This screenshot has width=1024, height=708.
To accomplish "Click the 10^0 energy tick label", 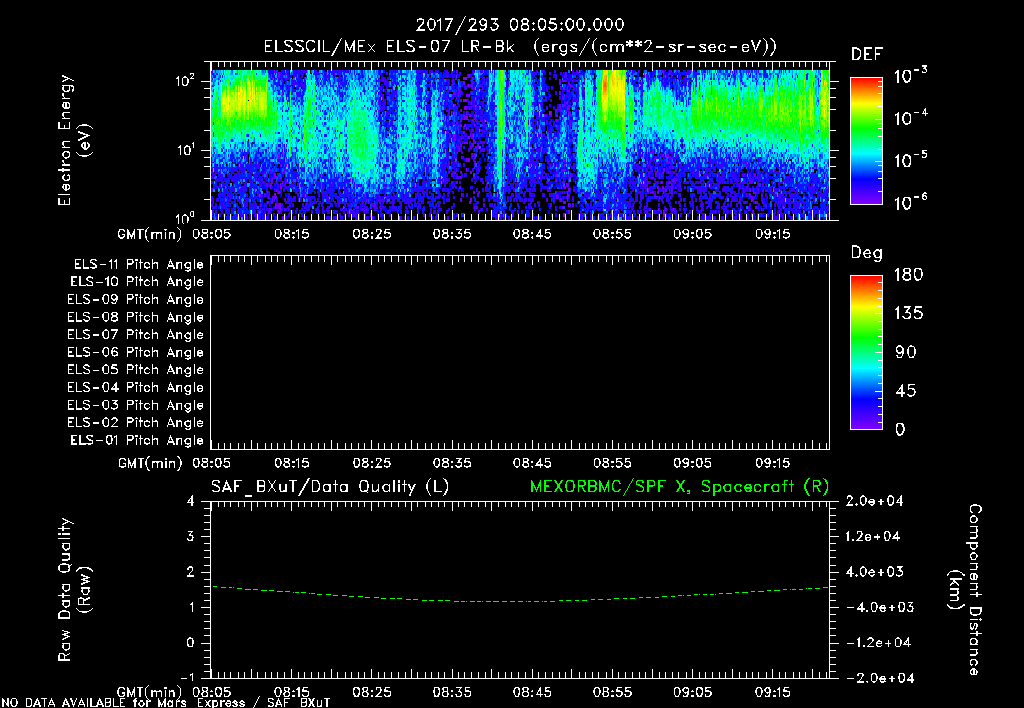I will point(185,217).
